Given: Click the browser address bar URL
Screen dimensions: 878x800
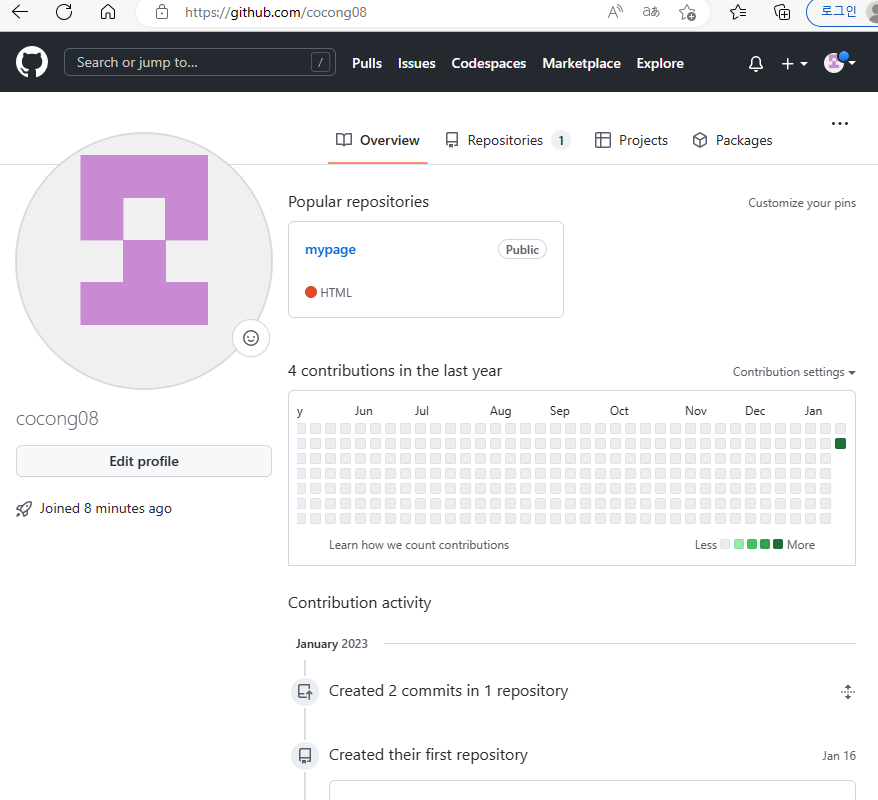Looking at the screenshot, I should [x=276, y=12].
